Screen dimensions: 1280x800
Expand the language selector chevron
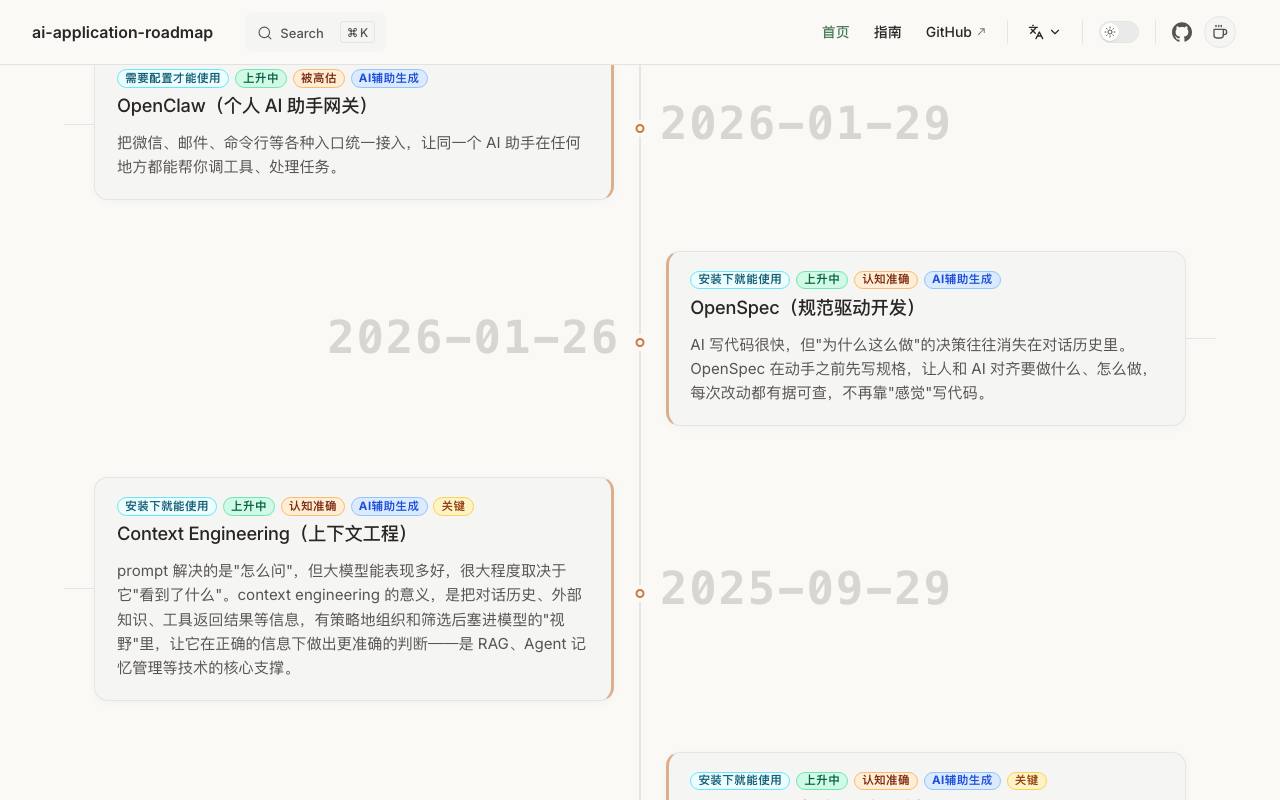pos(1055,32)
